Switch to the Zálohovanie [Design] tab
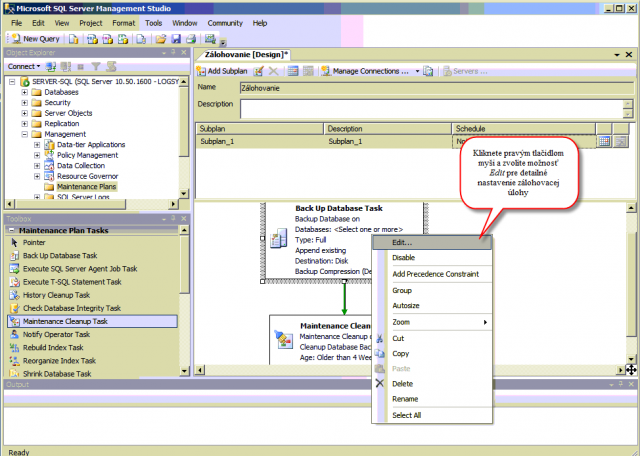The image size is (640, 456). click(x=246, y=55)
